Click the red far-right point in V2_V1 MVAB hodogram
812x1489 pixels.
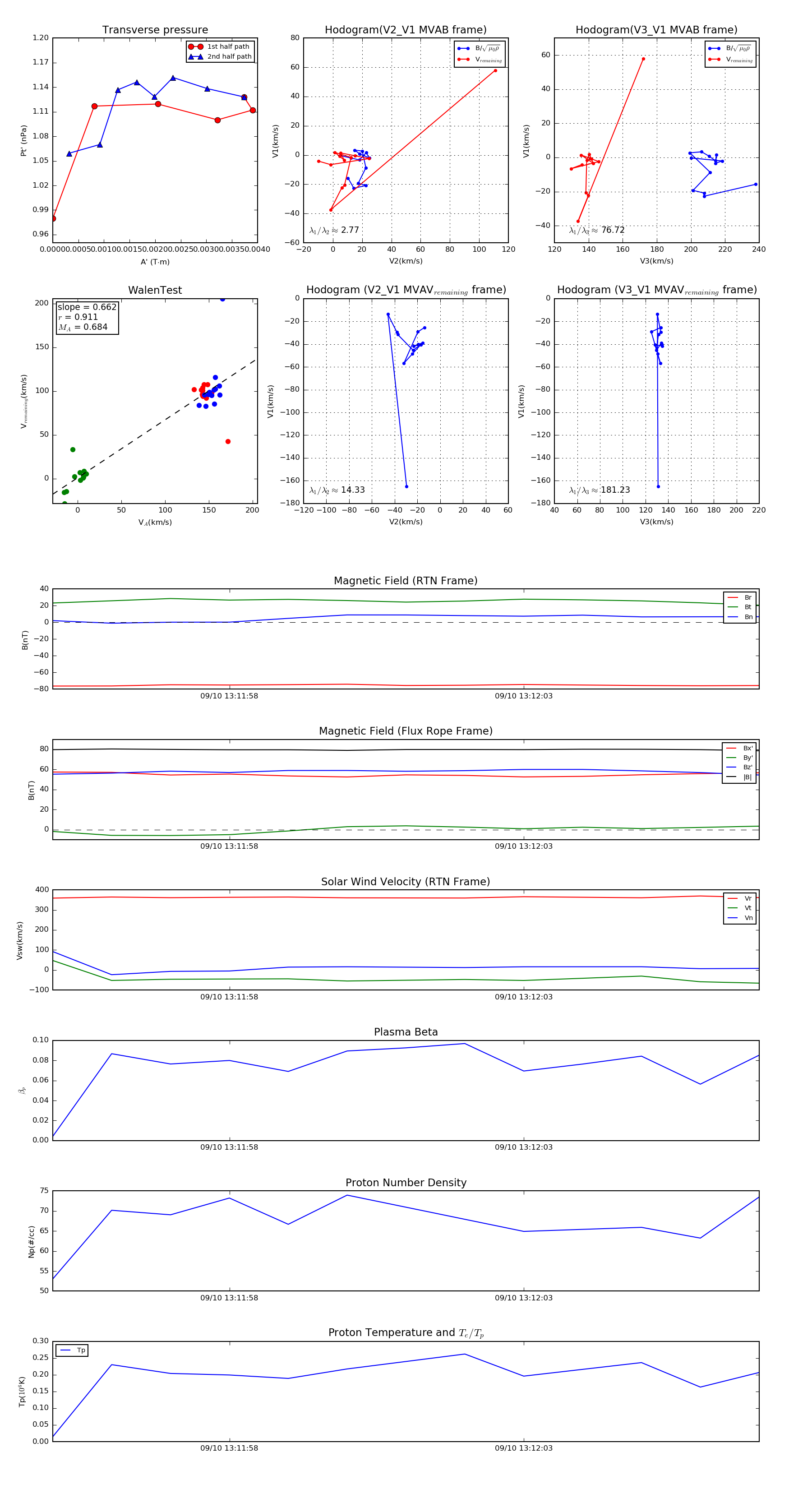point(495,70)
